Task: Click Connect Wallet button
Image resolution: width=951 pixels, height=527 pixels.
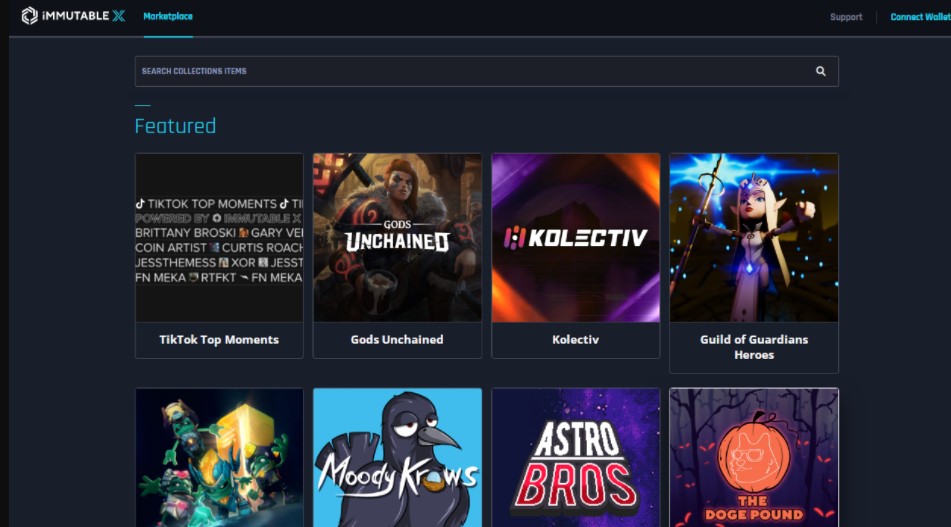Action: pyautogui.click(x=920, y=17)
